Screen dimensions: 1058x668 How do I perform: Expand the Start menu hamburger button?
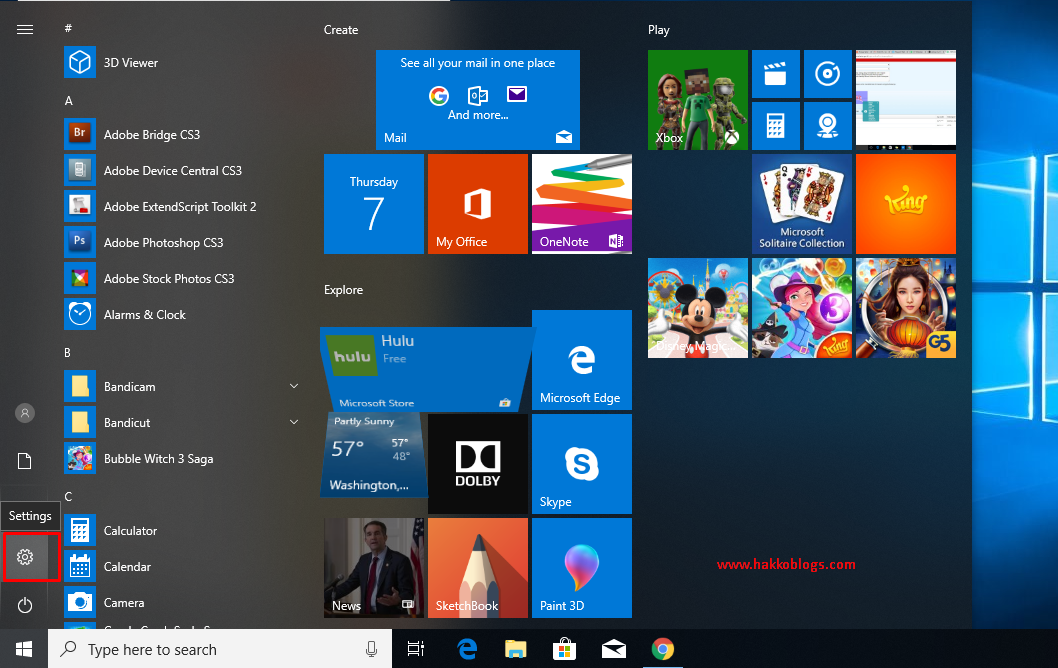pyautogui.click(x=25, y=29)
